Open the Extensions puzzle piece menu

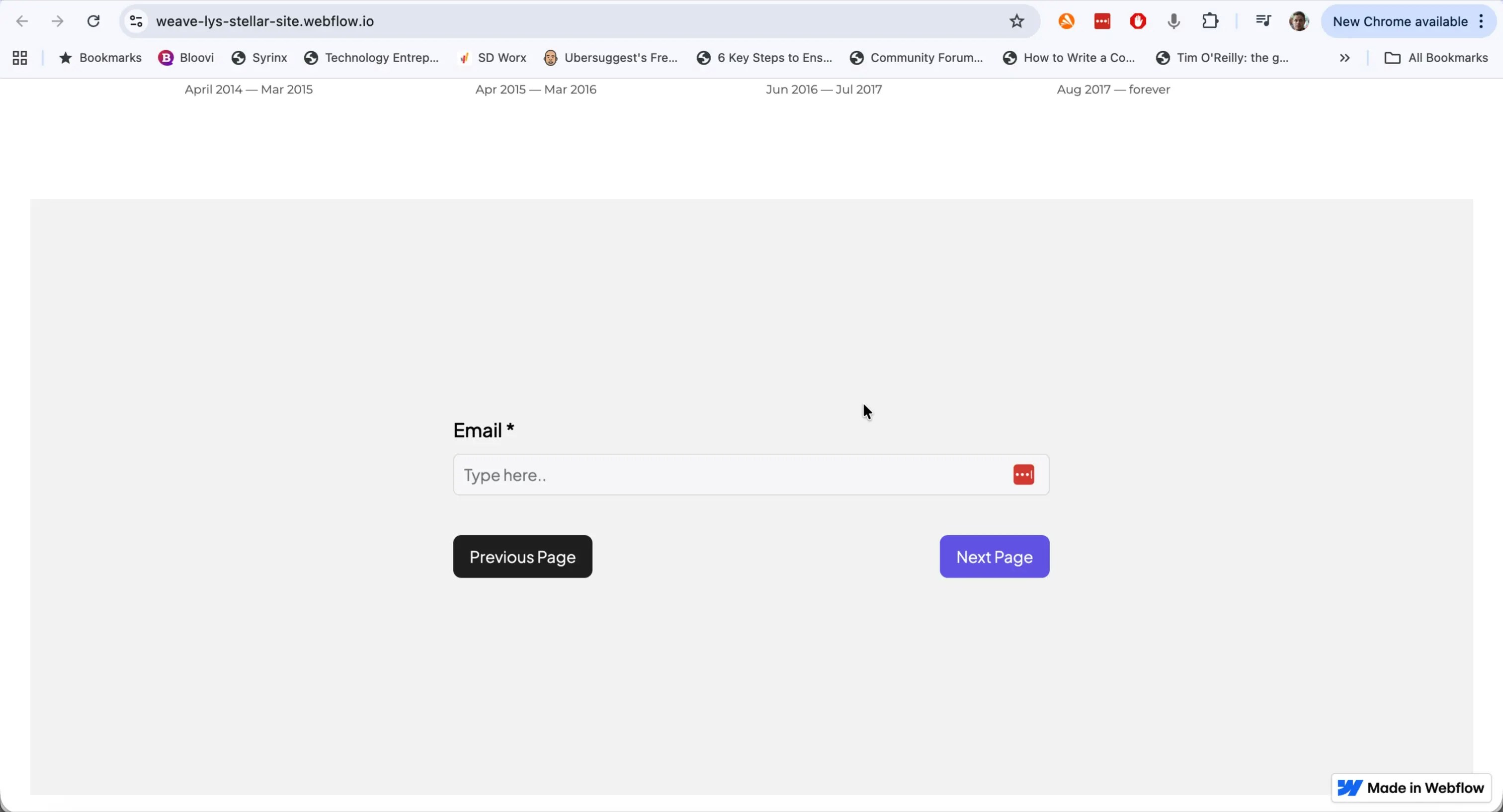[1210, 21]
